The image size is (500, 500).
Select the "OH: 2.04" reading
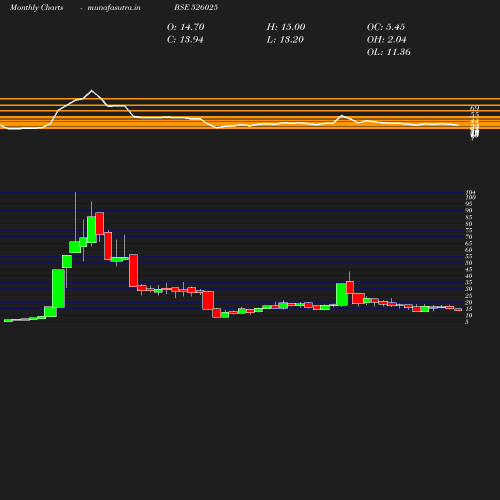(x=387, y=40)
